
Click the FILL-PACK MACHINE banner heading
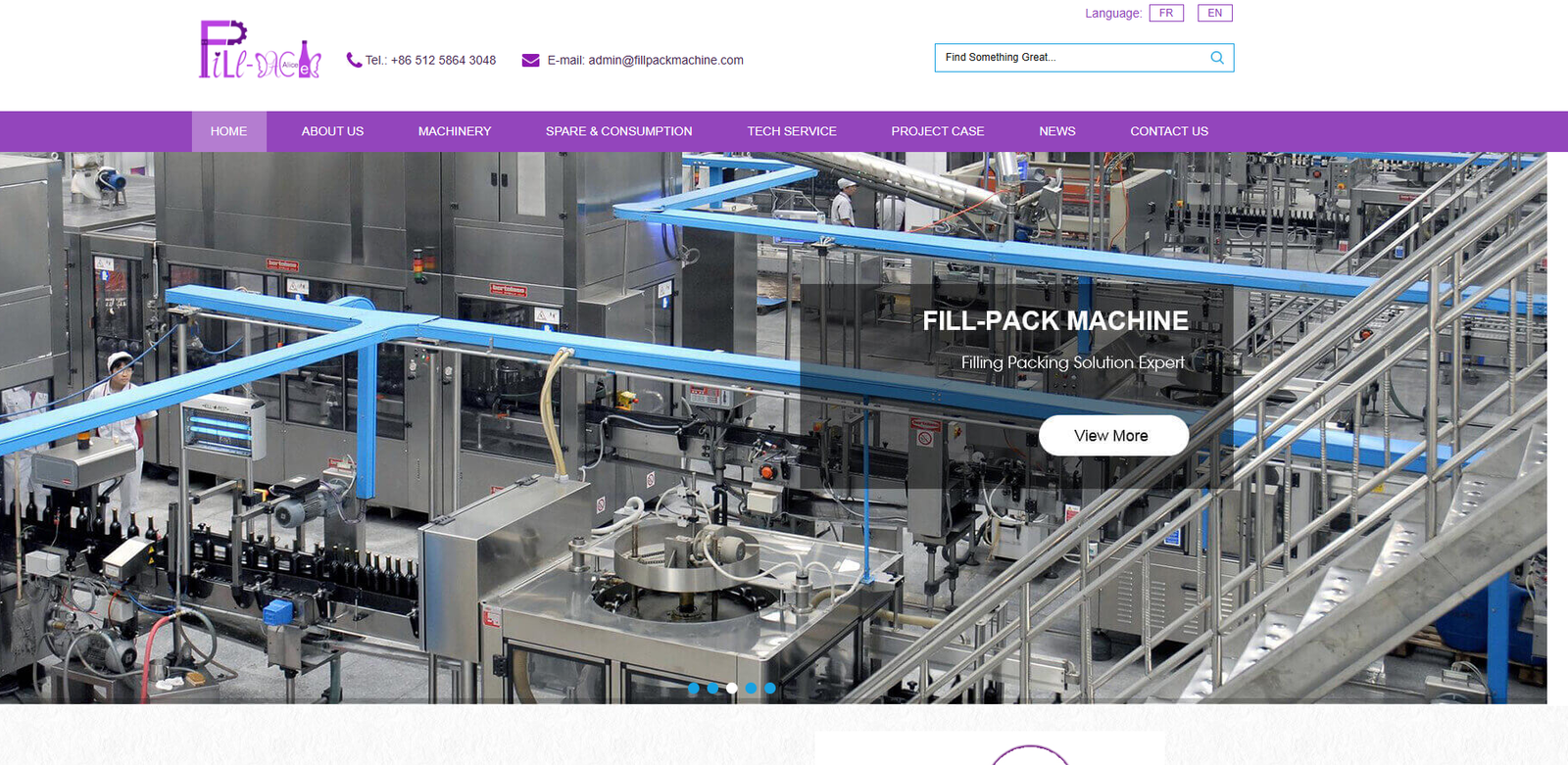pyautogui.click(x=1055, y=321)
